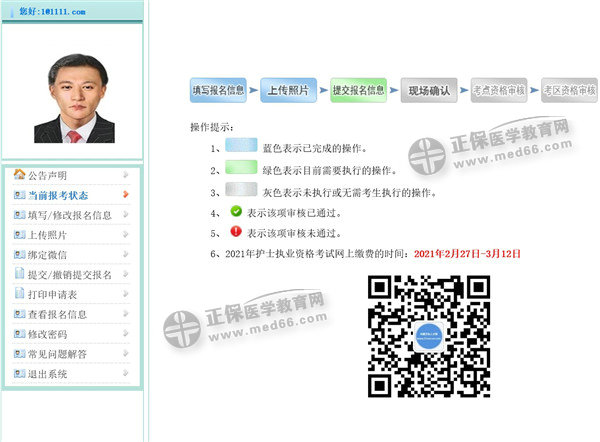
Task: Click the green 提交报名信息 step button
Action: (358, 90)
